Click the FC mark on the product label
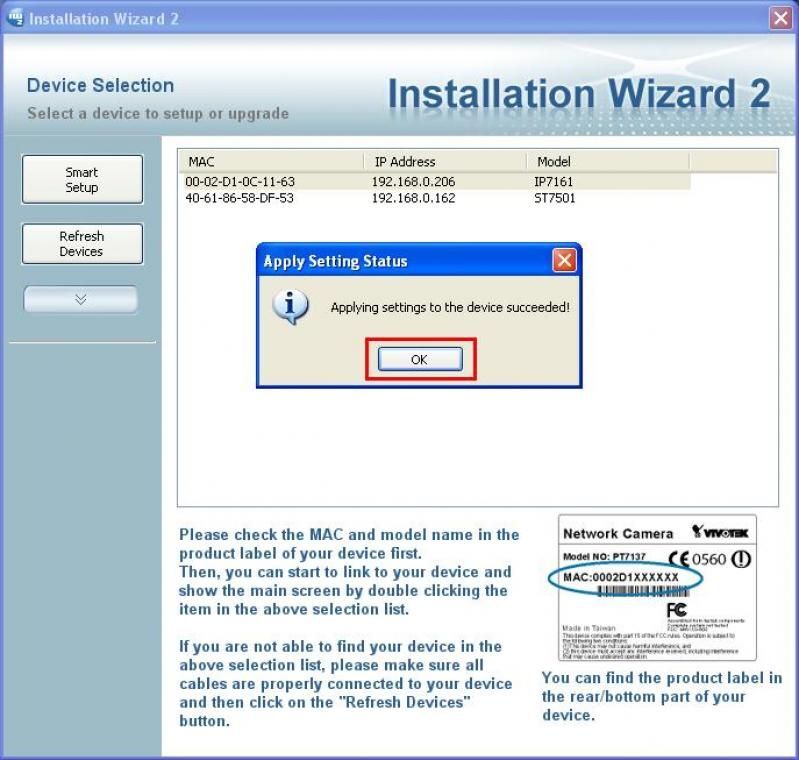Screen dimensions: 799x760 tap(677, 609)
